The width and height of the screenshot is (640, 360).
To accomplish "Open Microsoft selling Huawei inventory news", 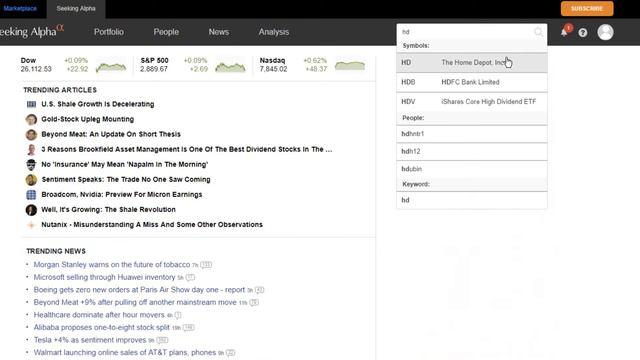I will [x=104, y=278].
